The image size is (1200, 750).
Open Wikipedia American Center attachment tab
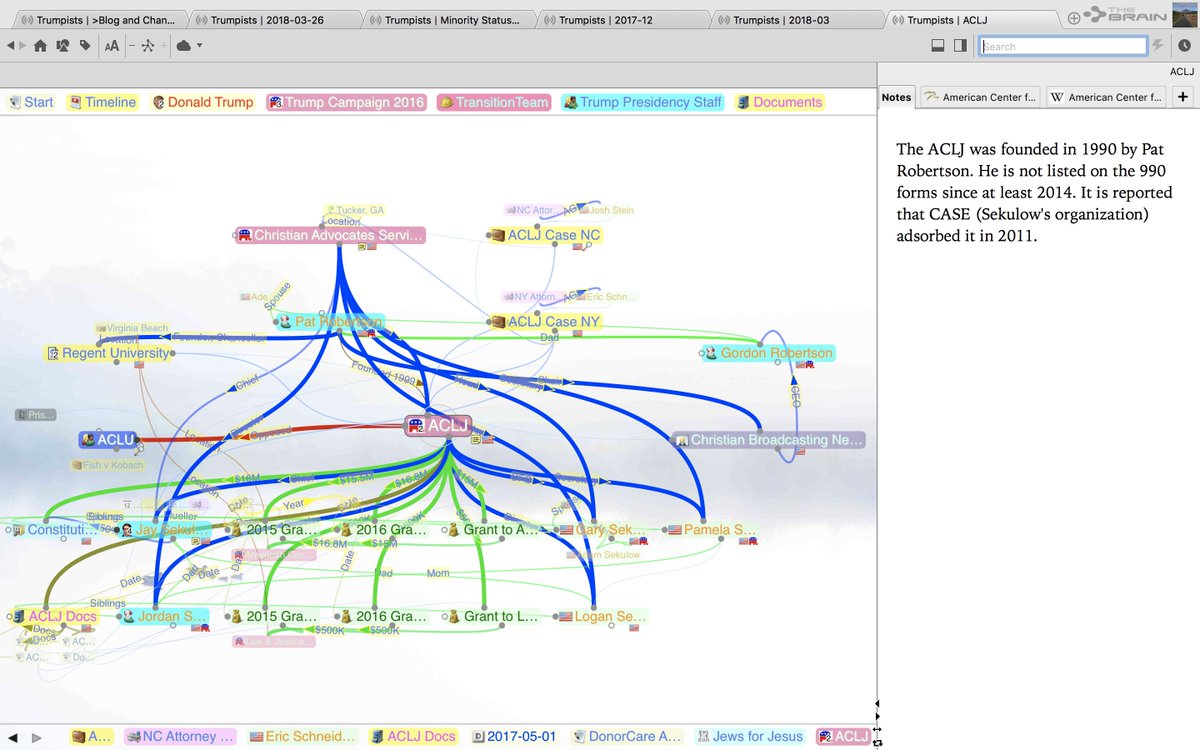pos(1105,97)
